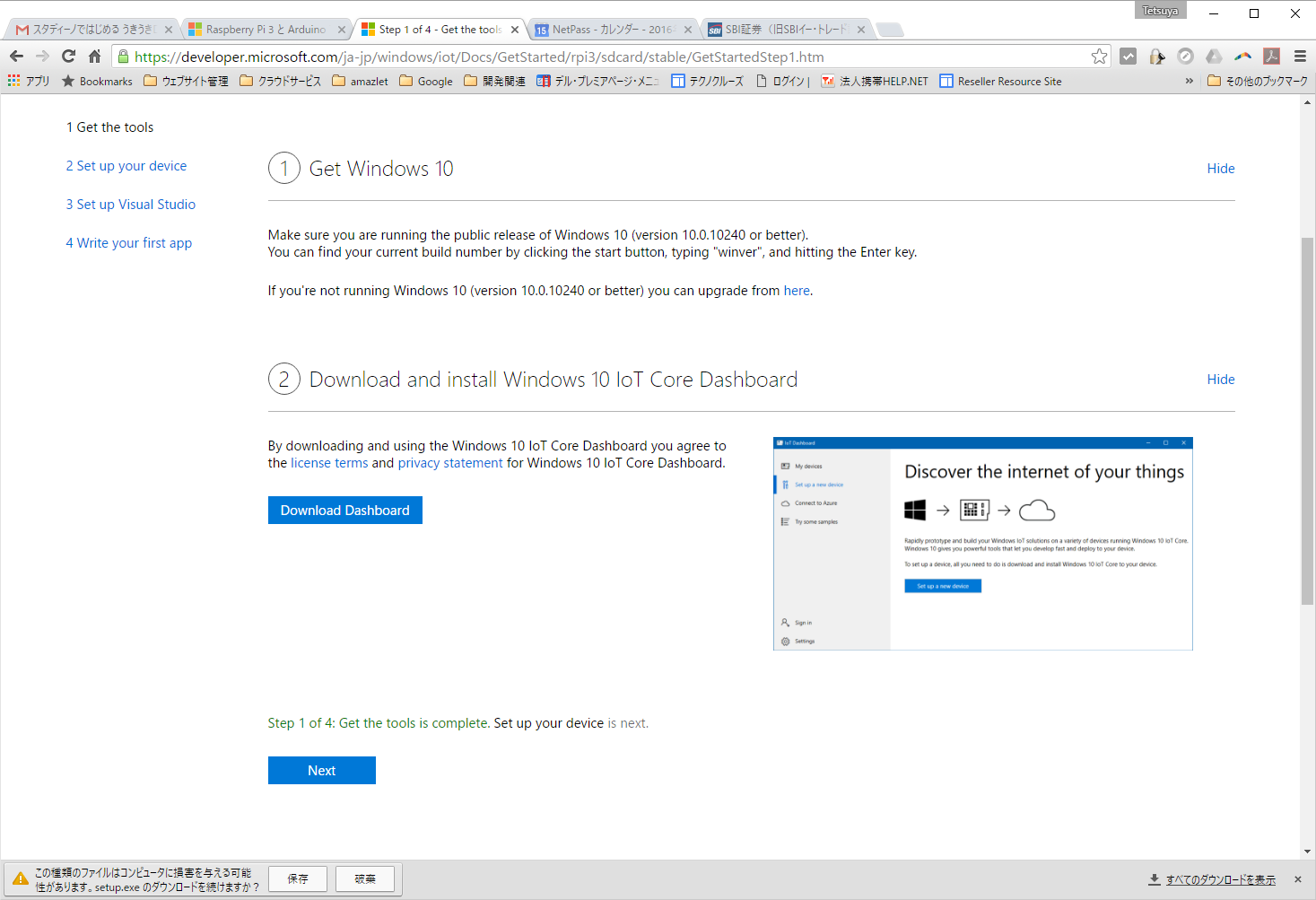Close the download warning bar
1316x900 pixels.
tap(1297, 879)
